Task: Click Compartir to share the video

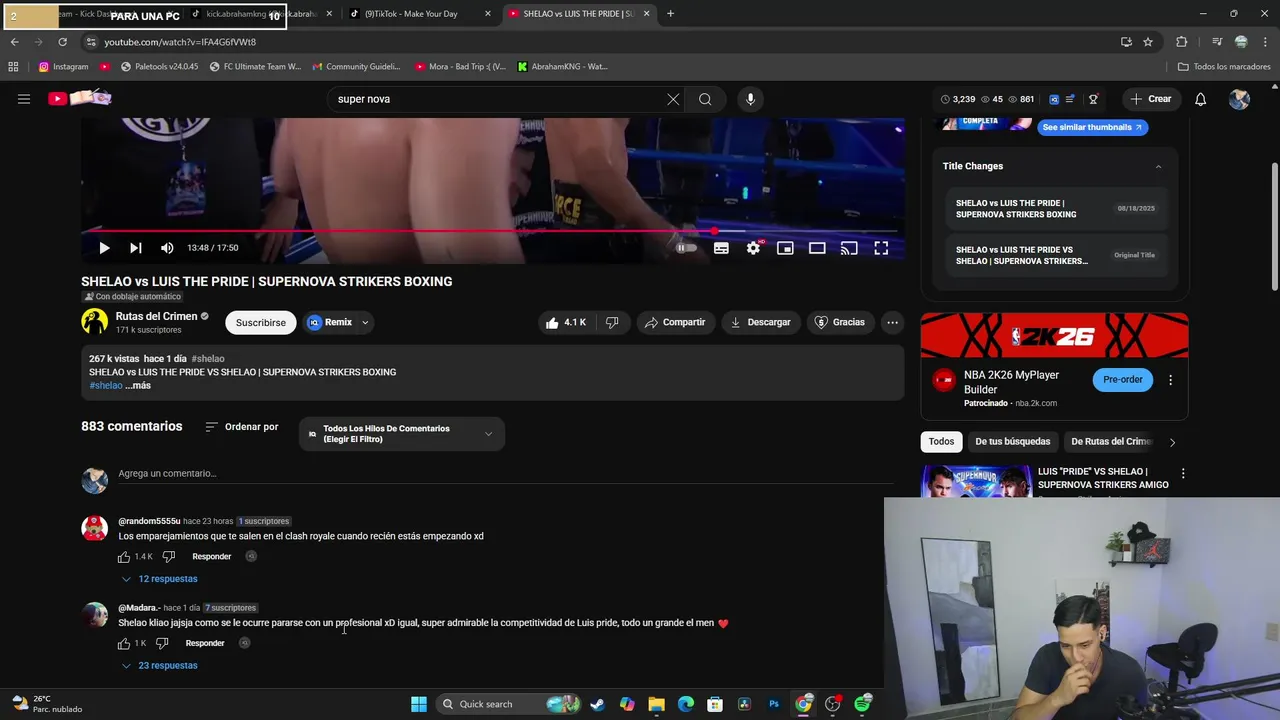Action: (x=675, y=322)
